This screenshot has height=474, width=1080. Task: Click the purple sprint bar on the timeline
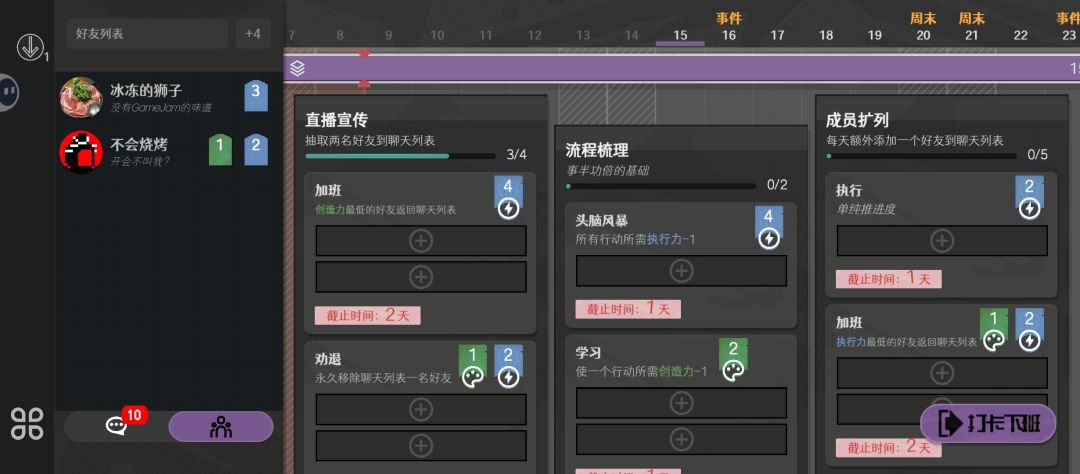pos(682,68)
